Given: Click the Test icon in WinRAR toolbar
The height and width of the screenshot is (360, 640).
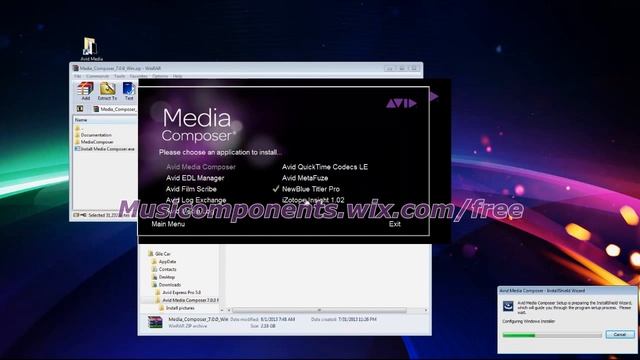Looking at the screenshot, I should coord(129,91).
